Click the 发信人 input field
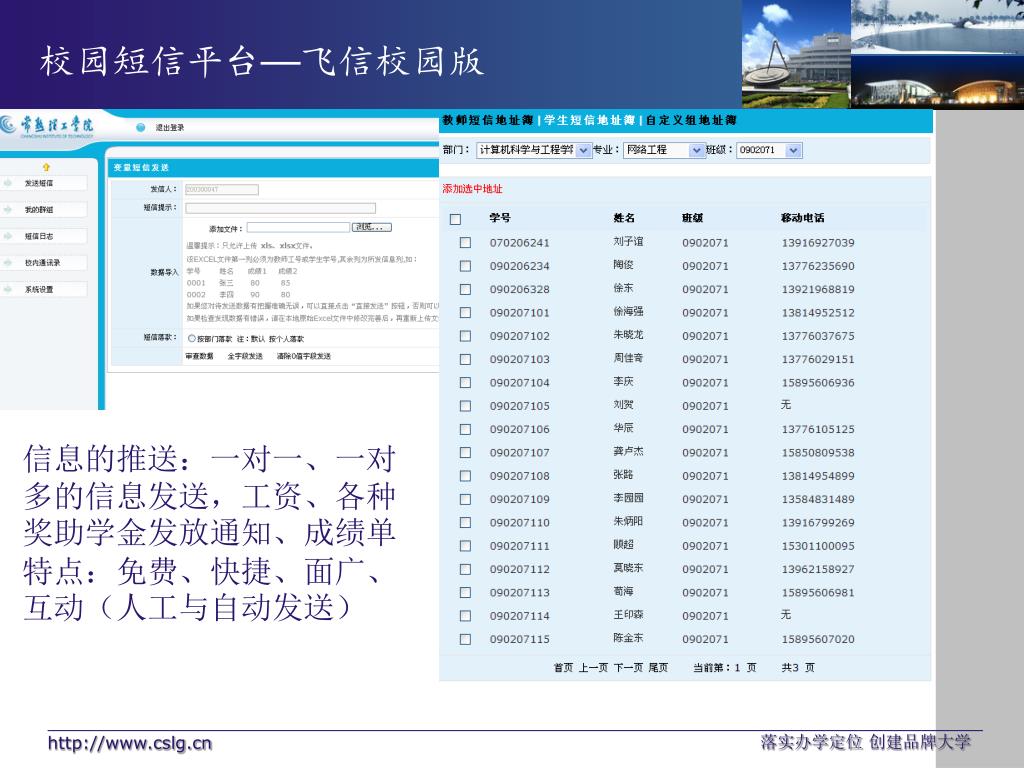The height and width of the screenshot is (768, 1024). tap(222, 189)
